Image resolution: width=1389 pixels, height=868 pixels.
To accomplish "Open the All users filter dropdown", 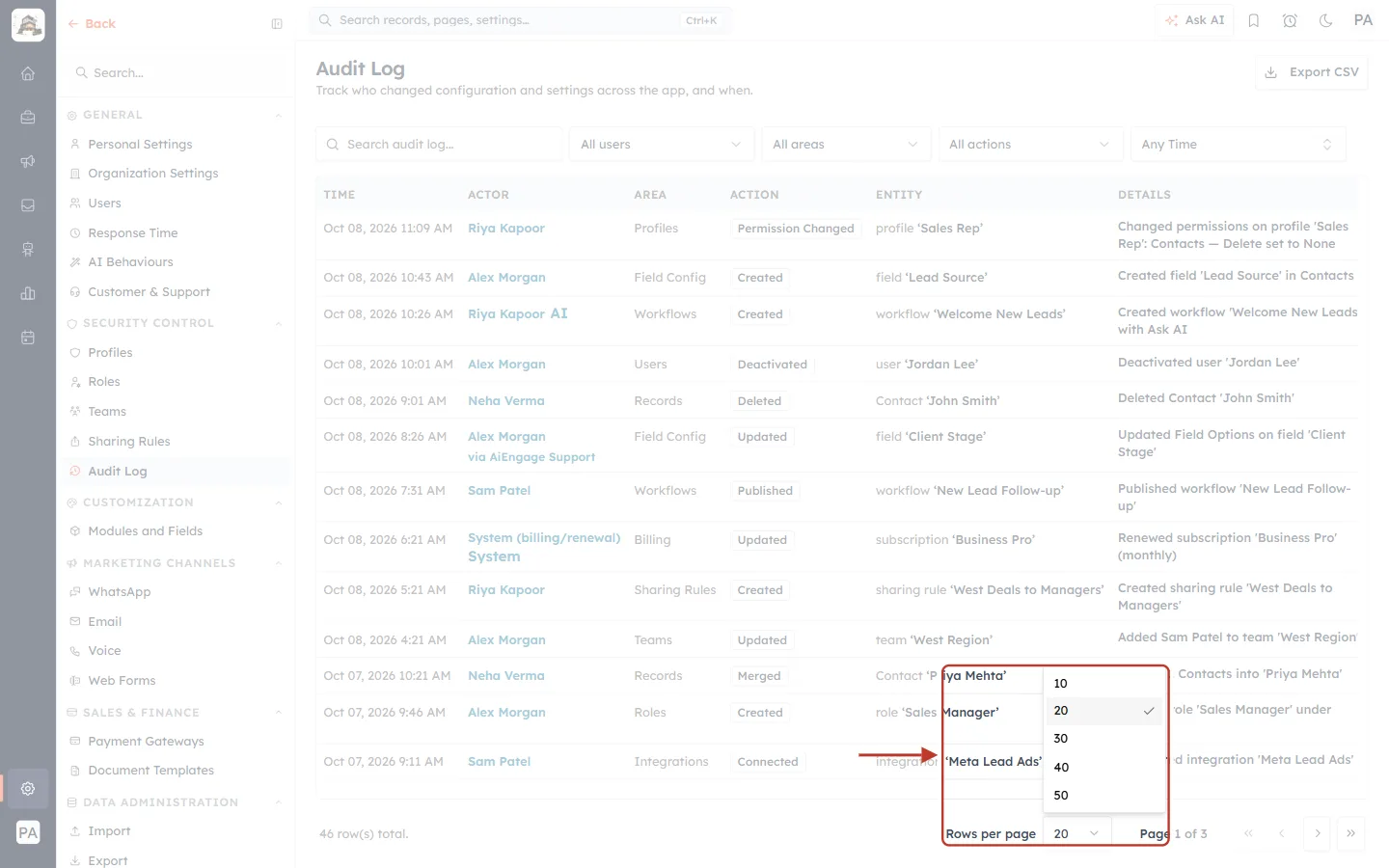I will [x=662, y=145].
